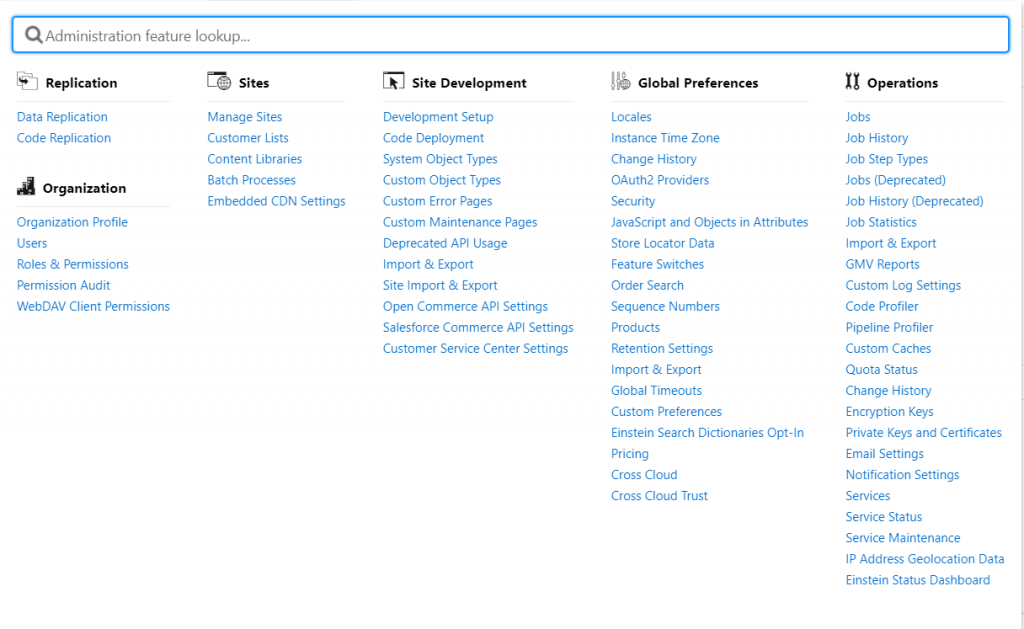This screenshot has height=629, width=1024.
Task: Open Development Setup
Action: pyautogui.click(x=438, y=117)
